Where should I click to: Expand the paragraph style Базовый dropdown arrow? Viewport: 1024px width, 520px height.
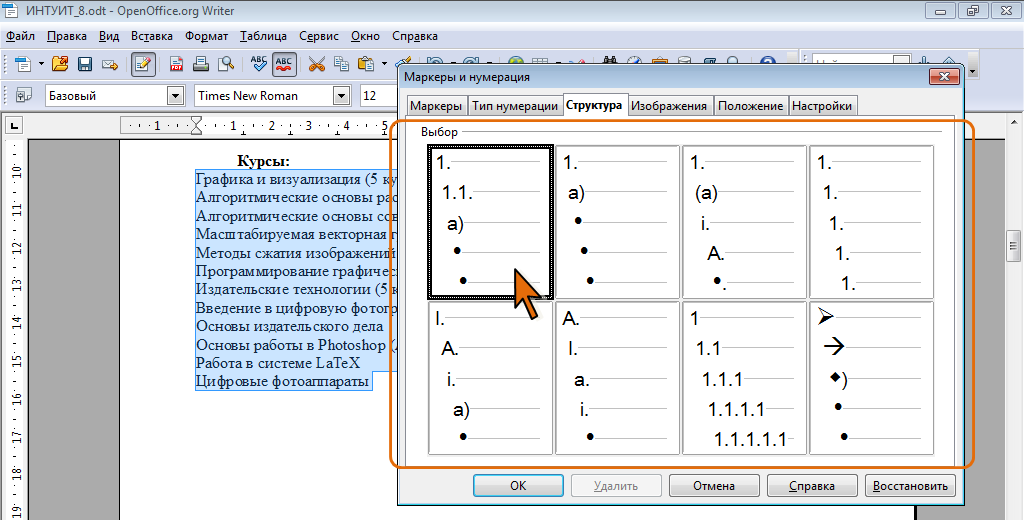point(175,96)
